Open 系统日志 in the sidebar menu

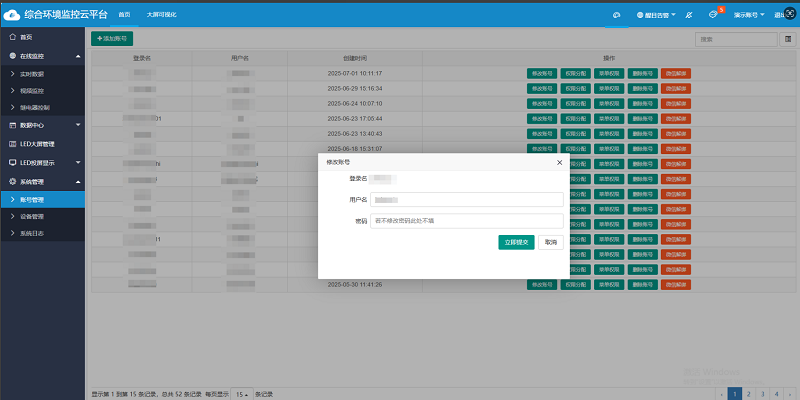click(32, 233)
